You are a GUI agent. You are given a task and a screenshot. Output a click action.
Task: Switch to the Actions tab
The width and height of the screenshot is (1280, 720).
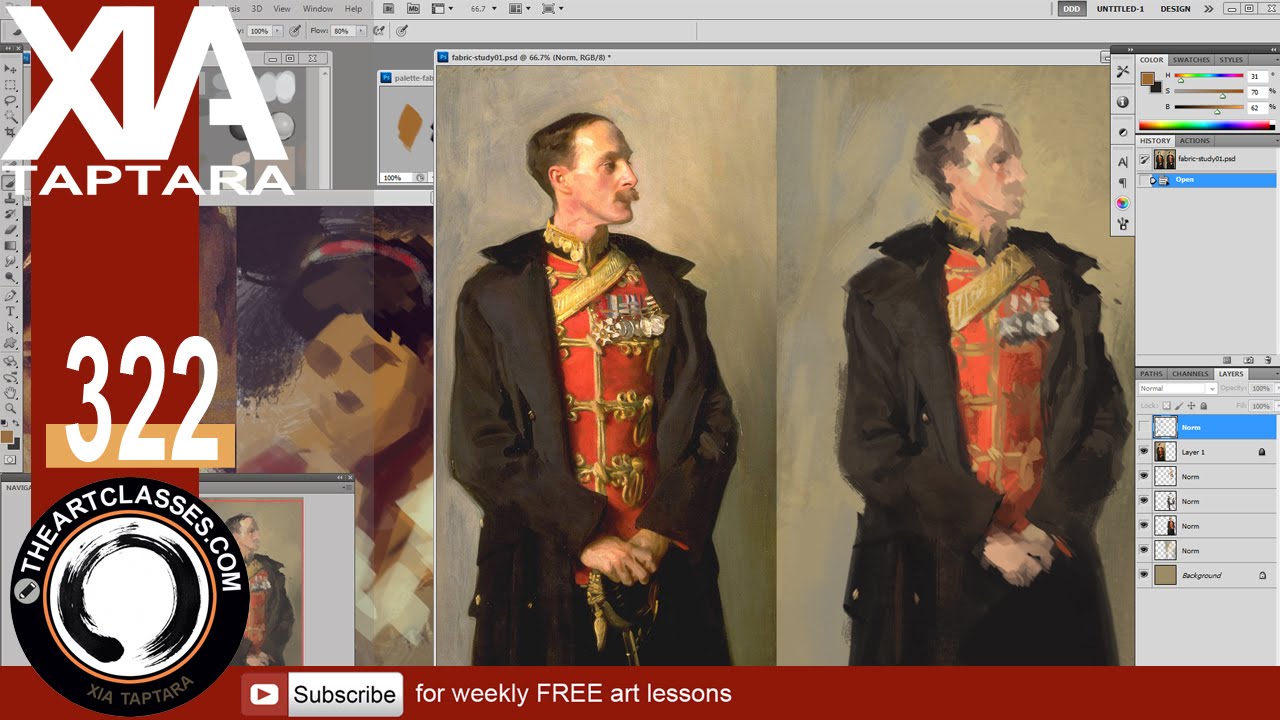pos(1194,141)
